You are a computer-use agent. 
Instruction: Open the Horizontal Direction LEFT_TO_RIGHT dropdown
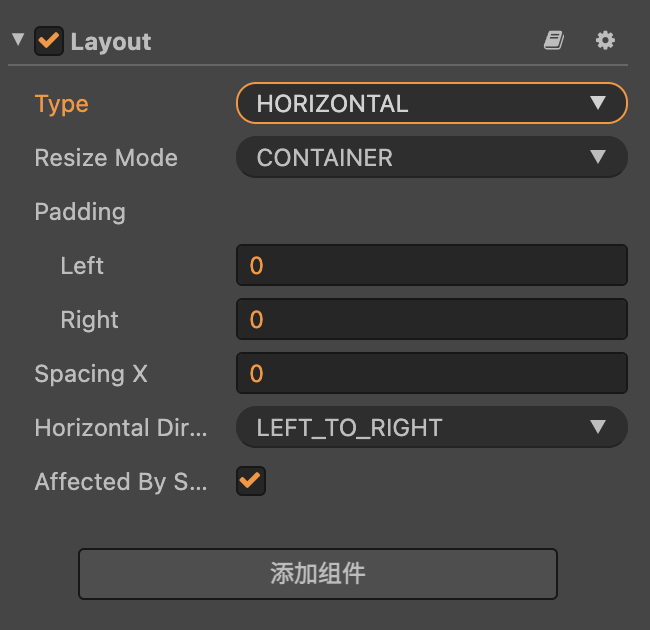[x=431, y=427]
